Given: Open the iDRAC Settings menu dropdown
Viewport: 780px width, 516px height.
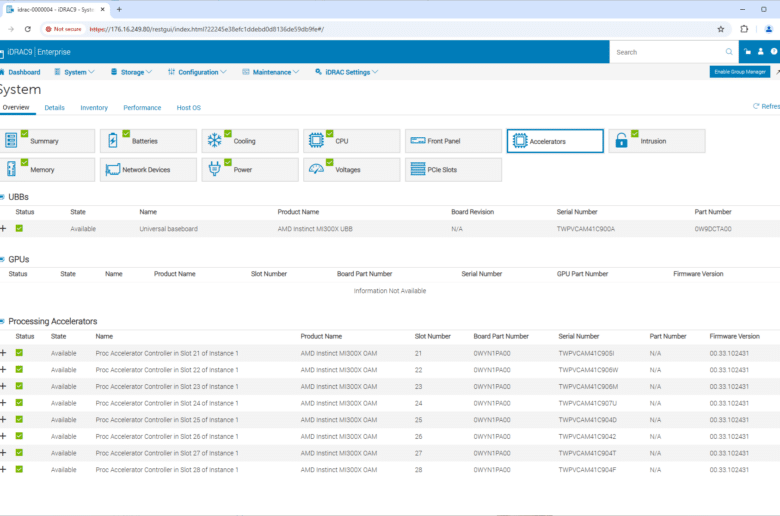Looking at the screenshot, I should pyautogui.click(x=346, y=72).
